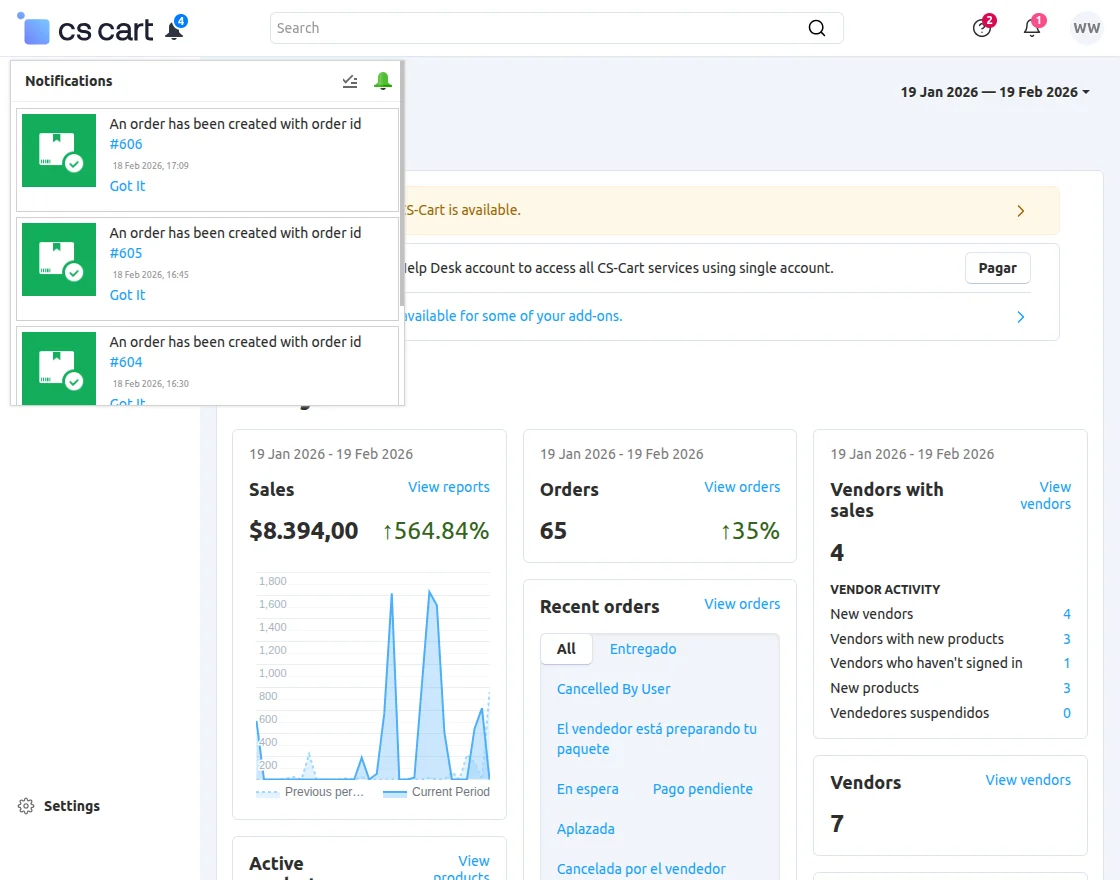Select the All tab in Recent orders

[x=566, y=649]
